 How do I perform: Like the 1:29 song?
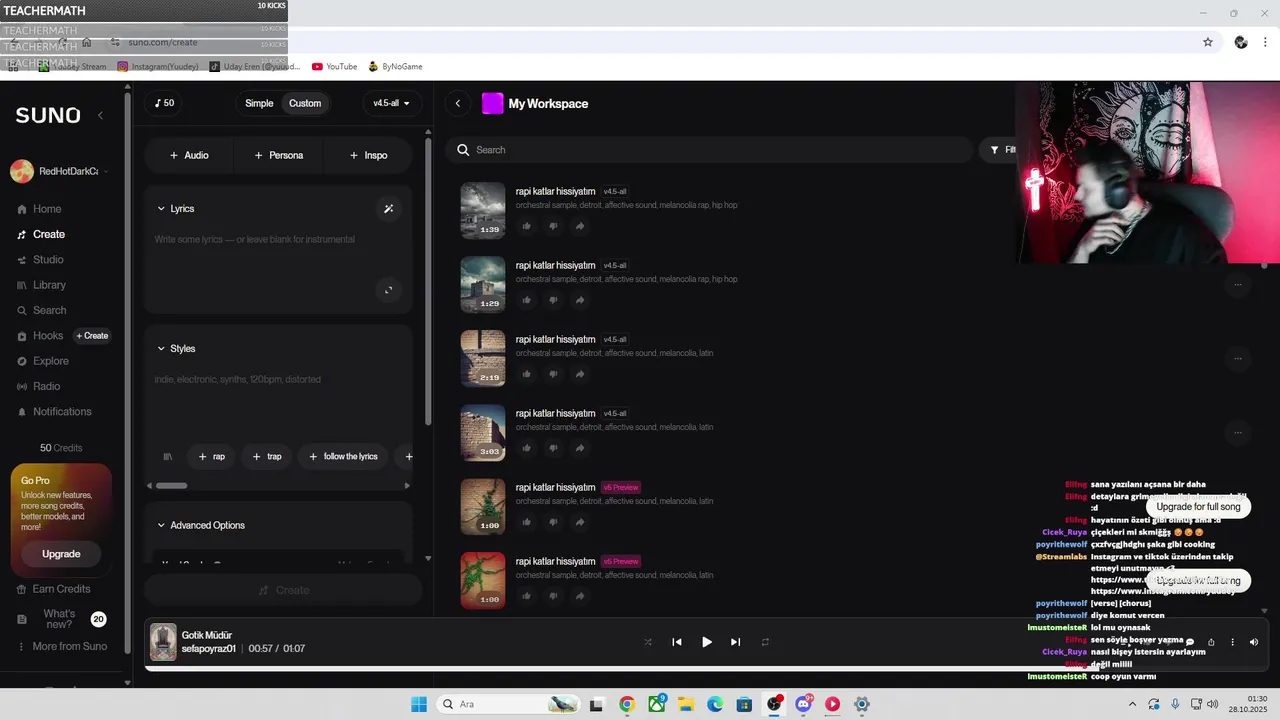(527, 300)
